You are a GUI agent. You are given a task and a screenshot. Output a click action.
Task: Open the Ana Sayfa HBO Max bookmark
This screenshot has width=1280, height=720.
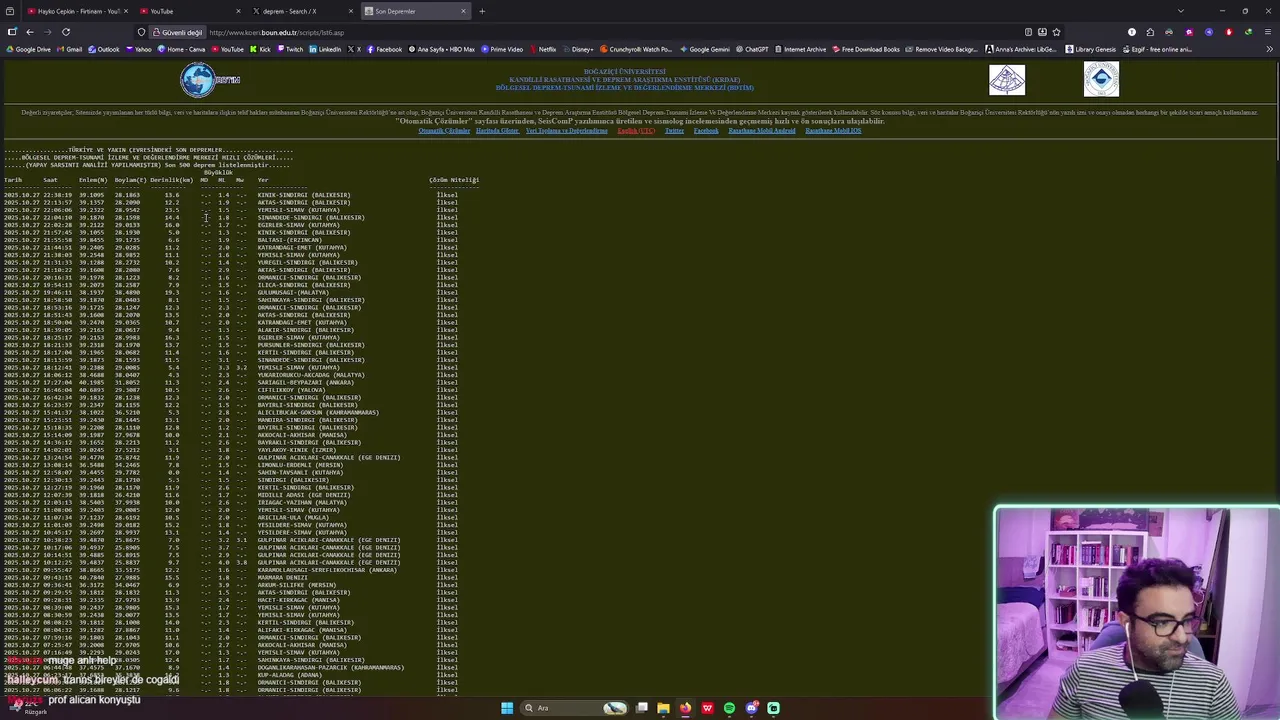pos(441,49)
